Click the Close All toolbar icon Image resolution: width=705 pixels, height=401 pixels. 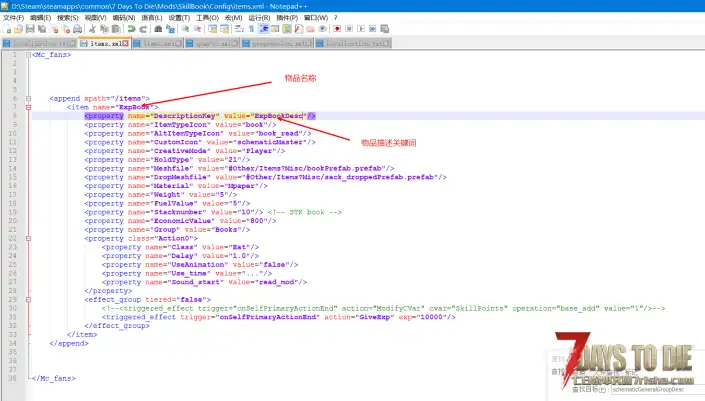(x=66, y=29)
